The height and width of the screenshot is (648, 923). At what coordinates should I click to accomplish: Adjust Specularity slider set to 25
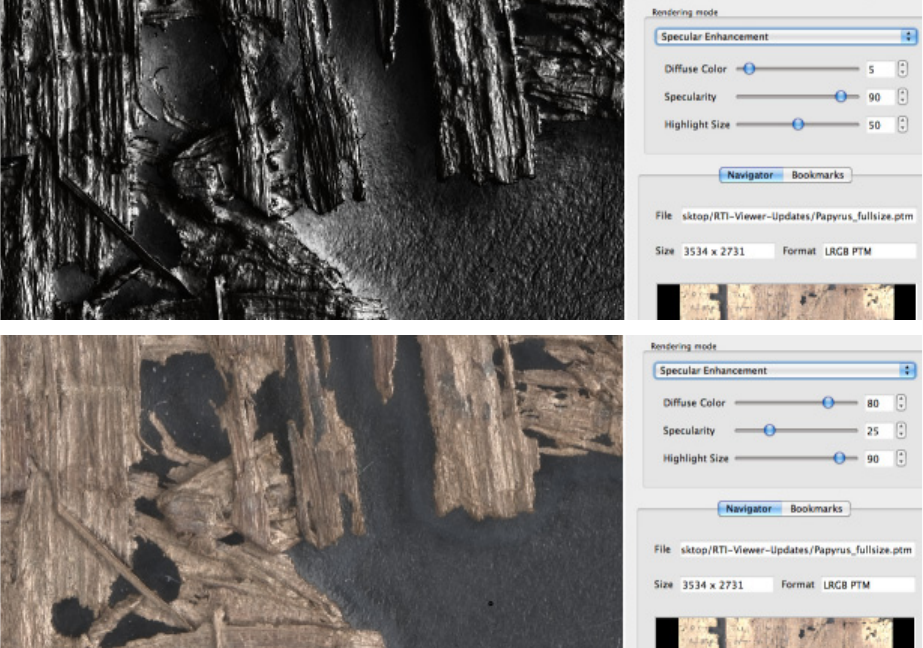(769, 430)
